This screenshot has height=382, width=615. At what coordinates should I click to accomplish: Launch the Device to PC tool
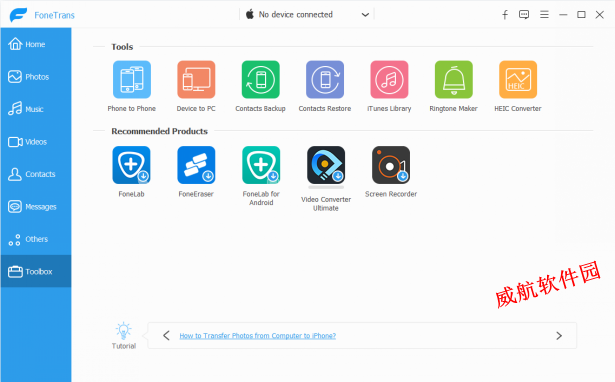[x=196, y=80]
